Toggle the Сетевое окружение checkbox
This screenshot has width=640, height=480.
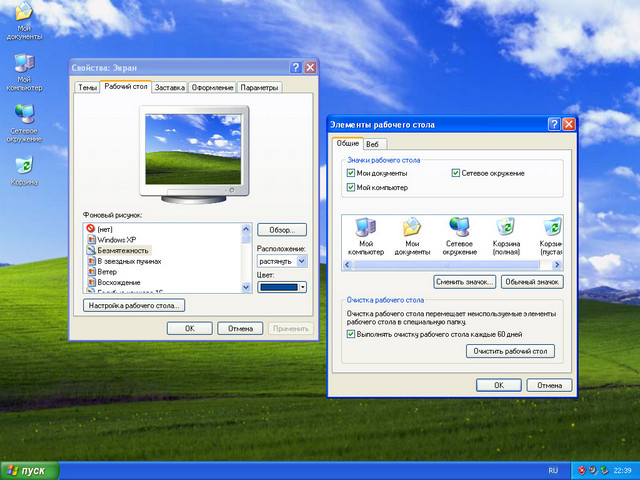456,173
